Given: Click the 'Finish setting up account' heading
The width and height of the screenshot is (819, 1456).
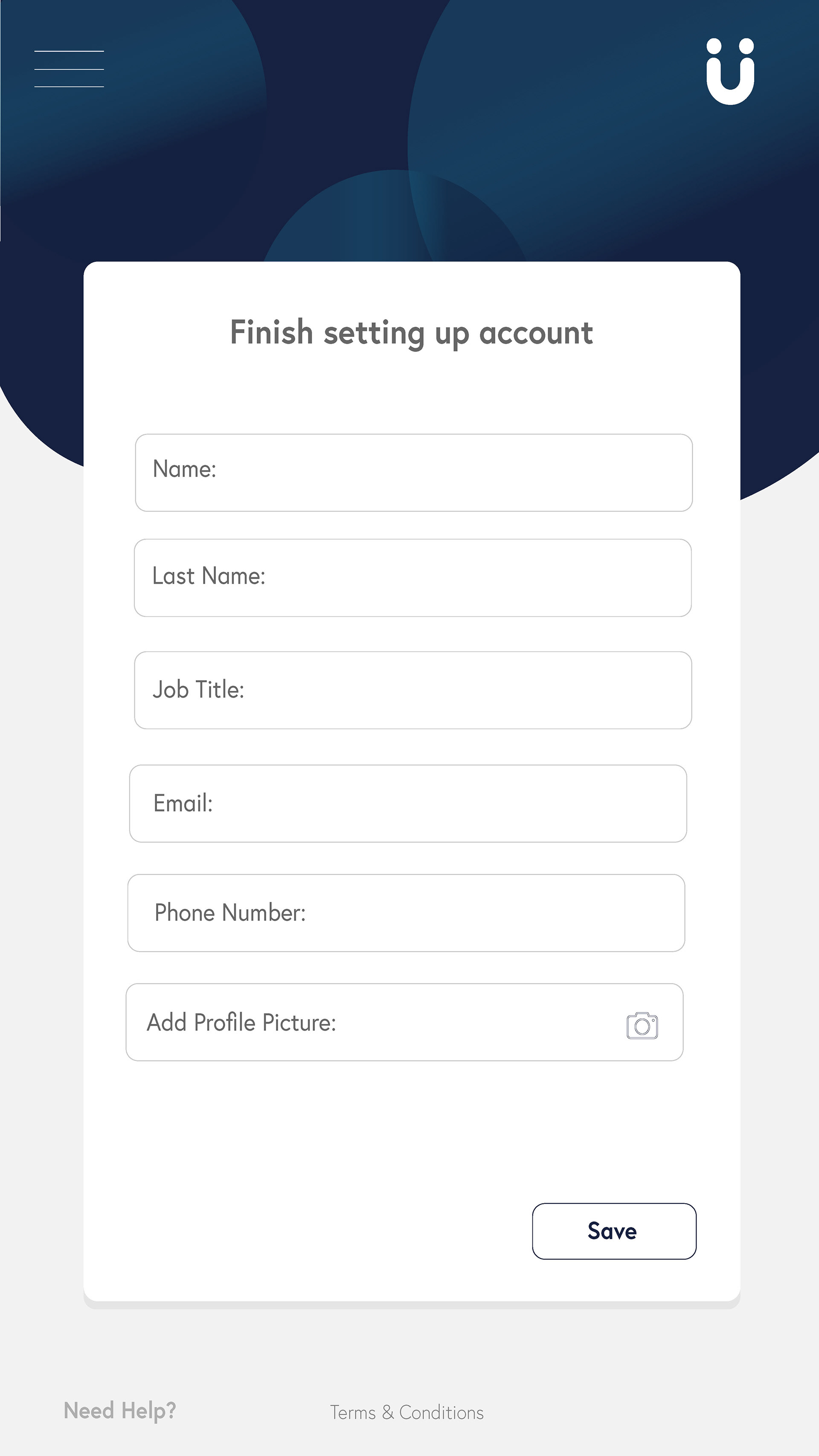Looking at the screenshot, I should (x=412, y=333).
